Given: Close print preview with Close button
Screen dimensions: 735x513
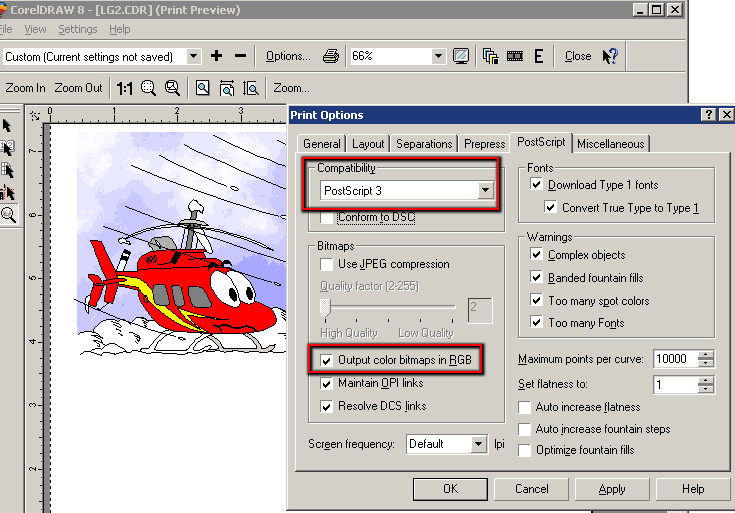Looking at the screenshot, I should point(578,56).
